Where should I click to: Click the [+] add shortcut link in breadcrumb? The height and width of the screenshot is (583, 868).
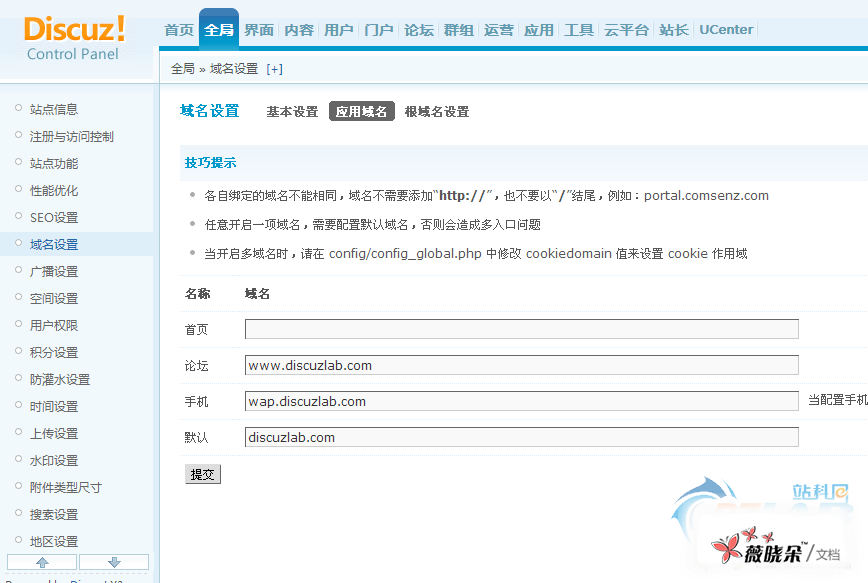pos(274,69)
